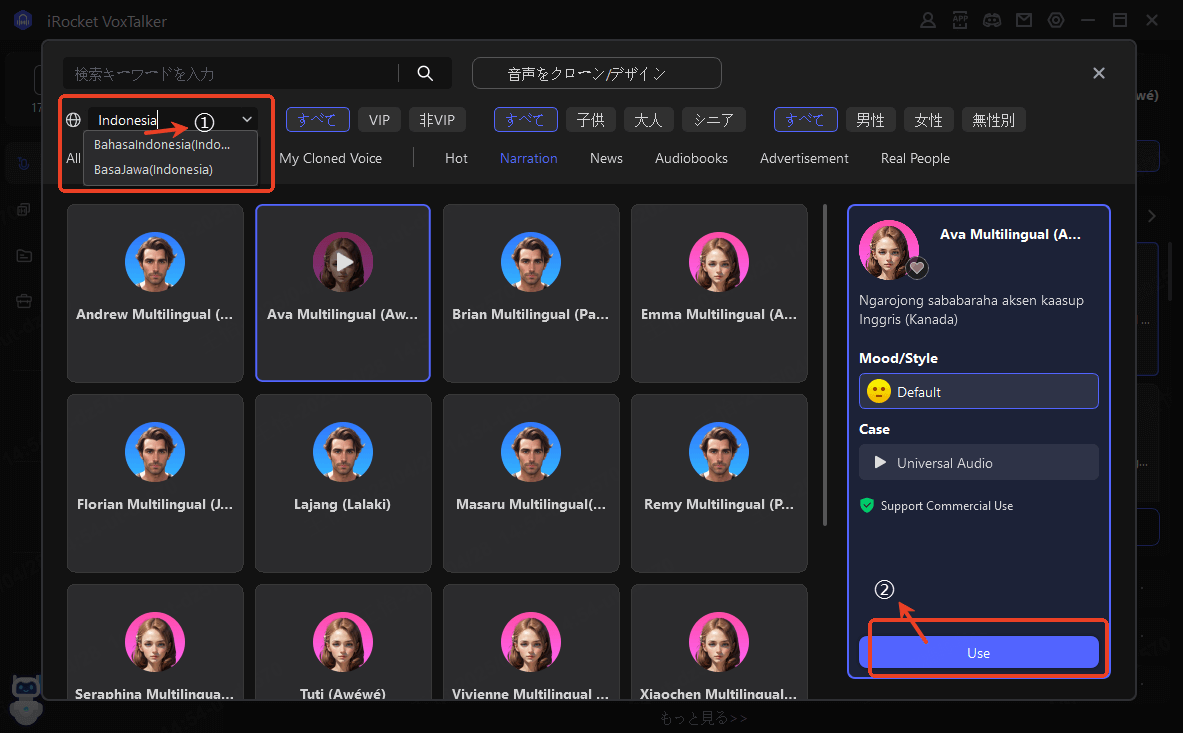This screenshot has height=733, width=1183.
Task: Open the My Cloned Voice tab
Action: pos(330,158)
